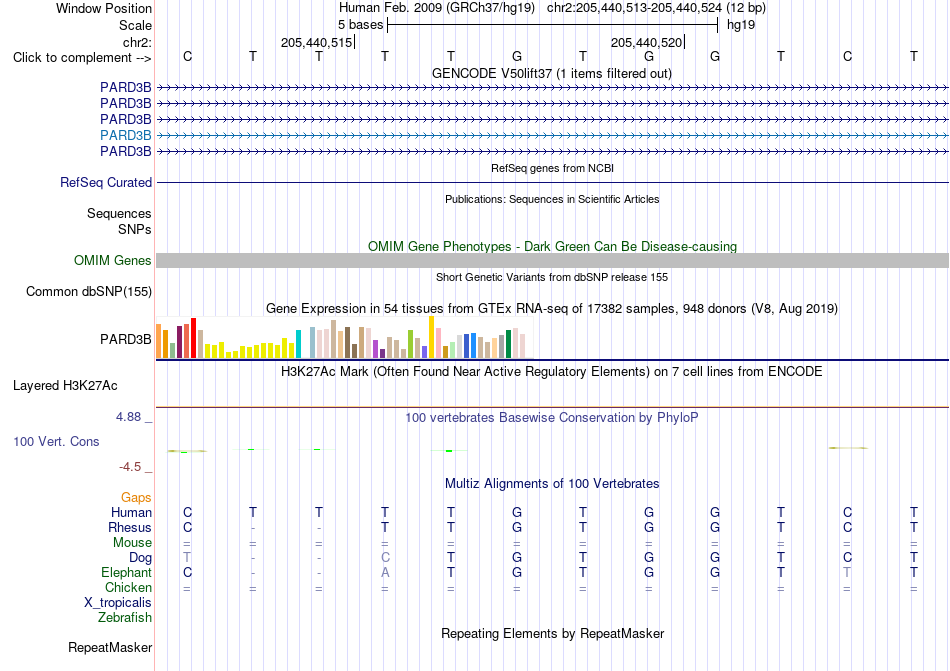Click the gray OMIM Genes item bar

(x=552, y=260)
